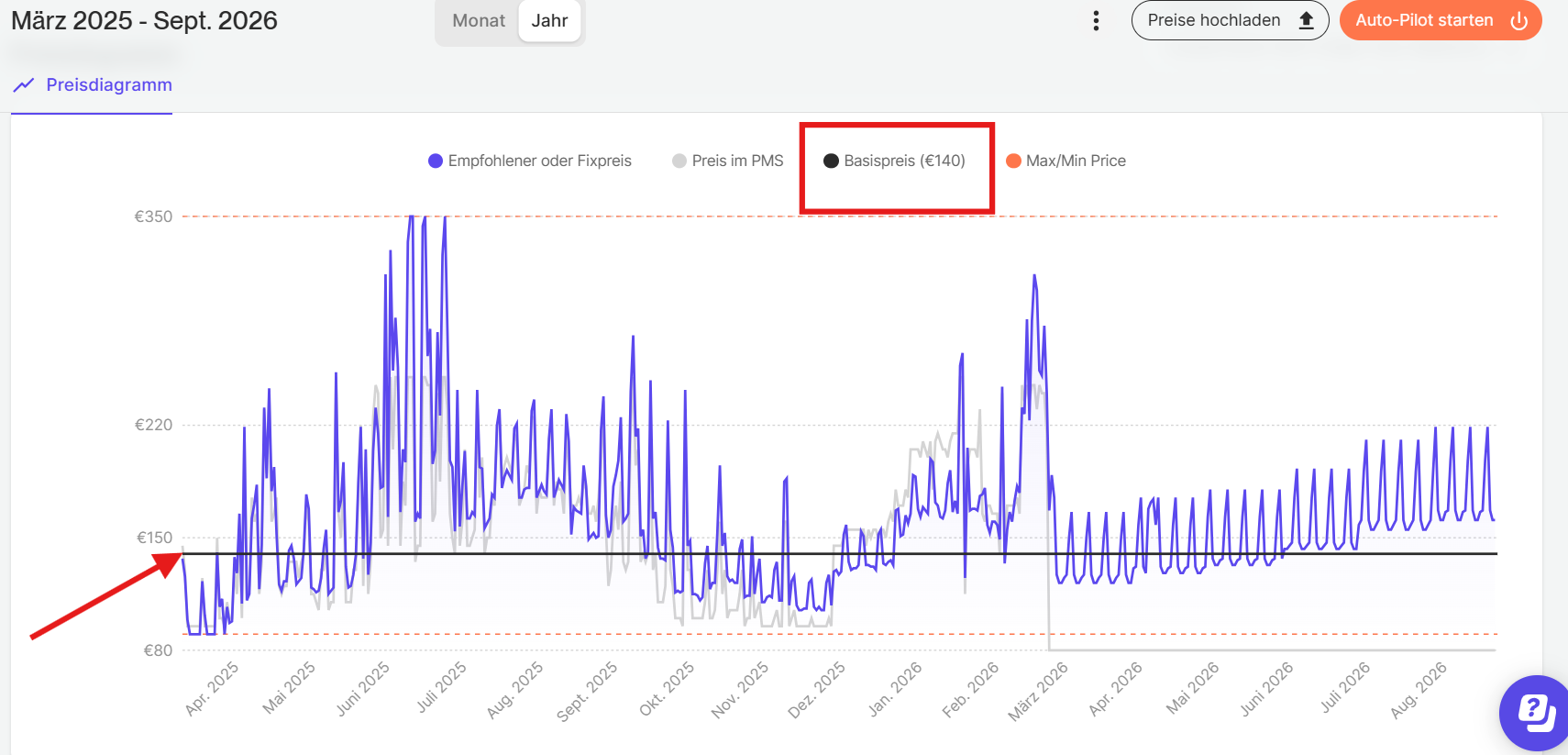Start Auto-Pilot with Auto-Pilot starten button
The width and height of the screenshot is (1568, 755).
[x=1424, y=21]
